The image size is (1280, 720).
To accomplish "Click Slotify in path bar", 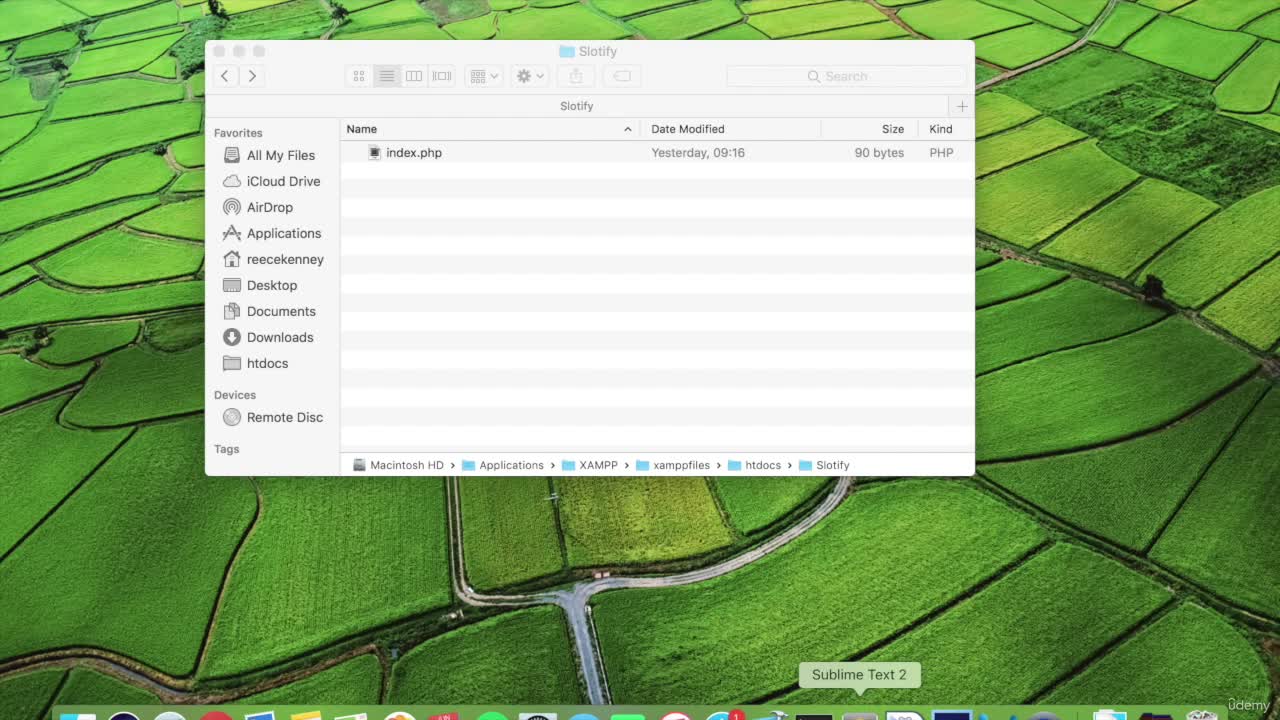I will pos(824,465).
